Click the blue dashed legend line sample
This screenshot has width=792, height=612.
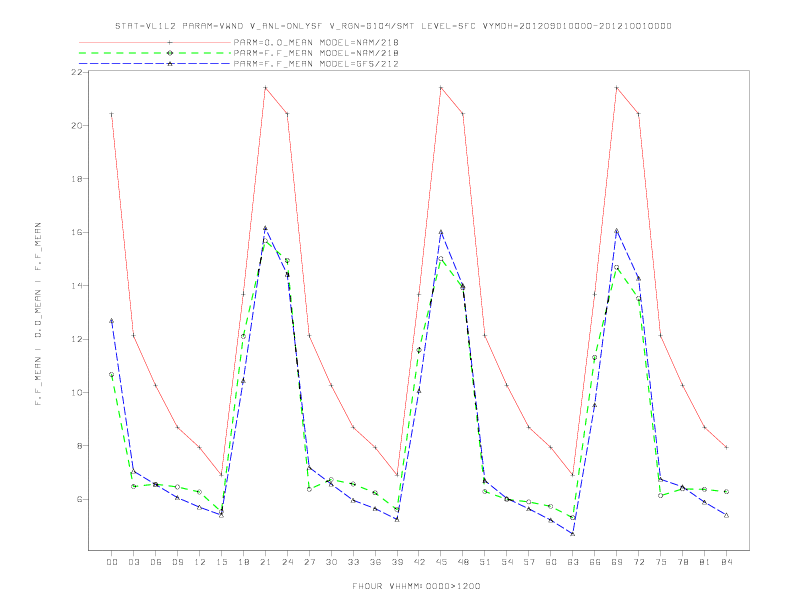(x=155, y=64)
